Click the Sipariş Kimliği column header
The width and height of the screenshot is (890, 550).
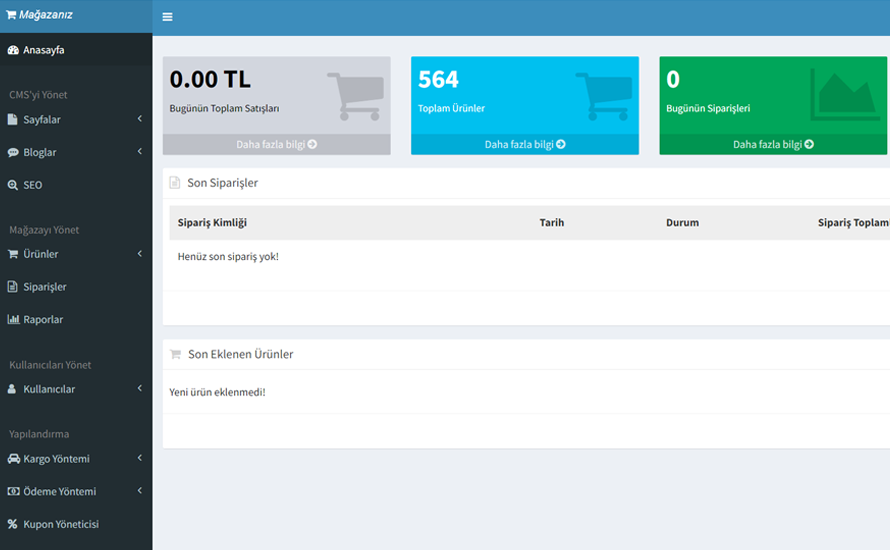(x=212, y=222)
